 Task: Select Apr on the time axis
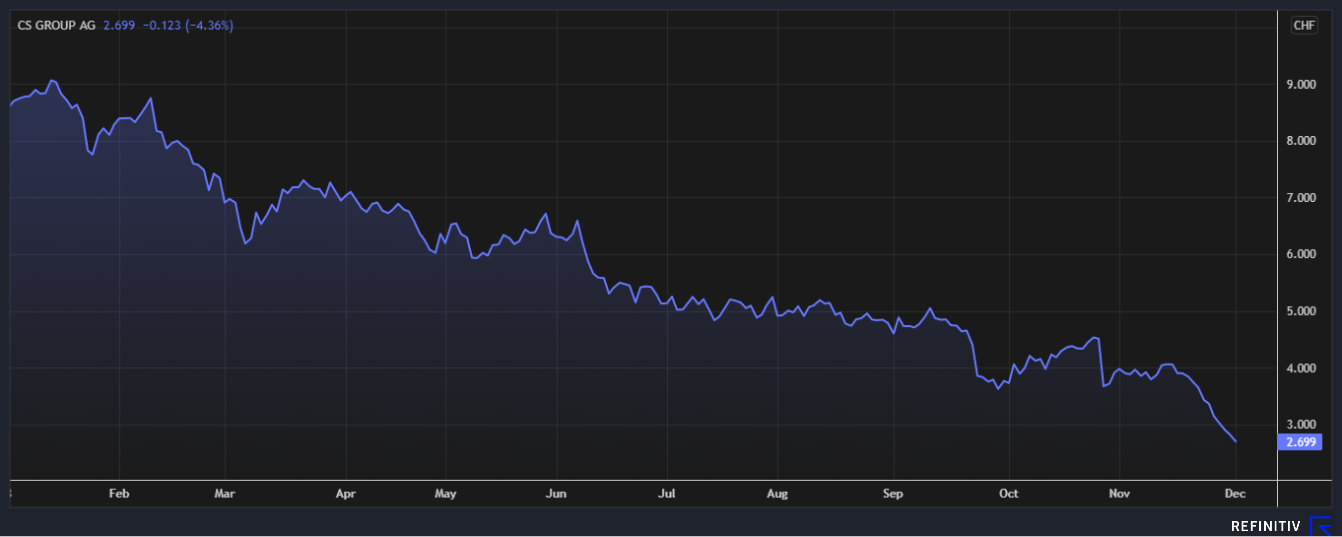pyautogui.click(x=346, y=493)
